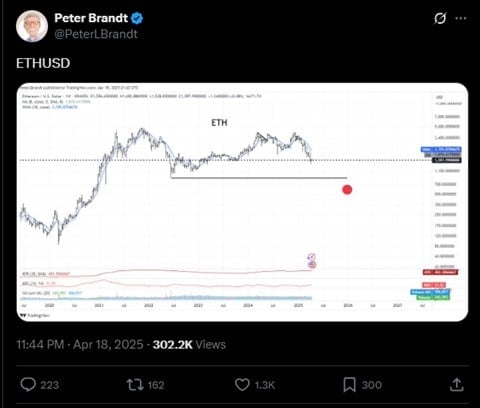Open the three-dot more options menu
The image size is (480, 408).
click(x=461, y=18)
